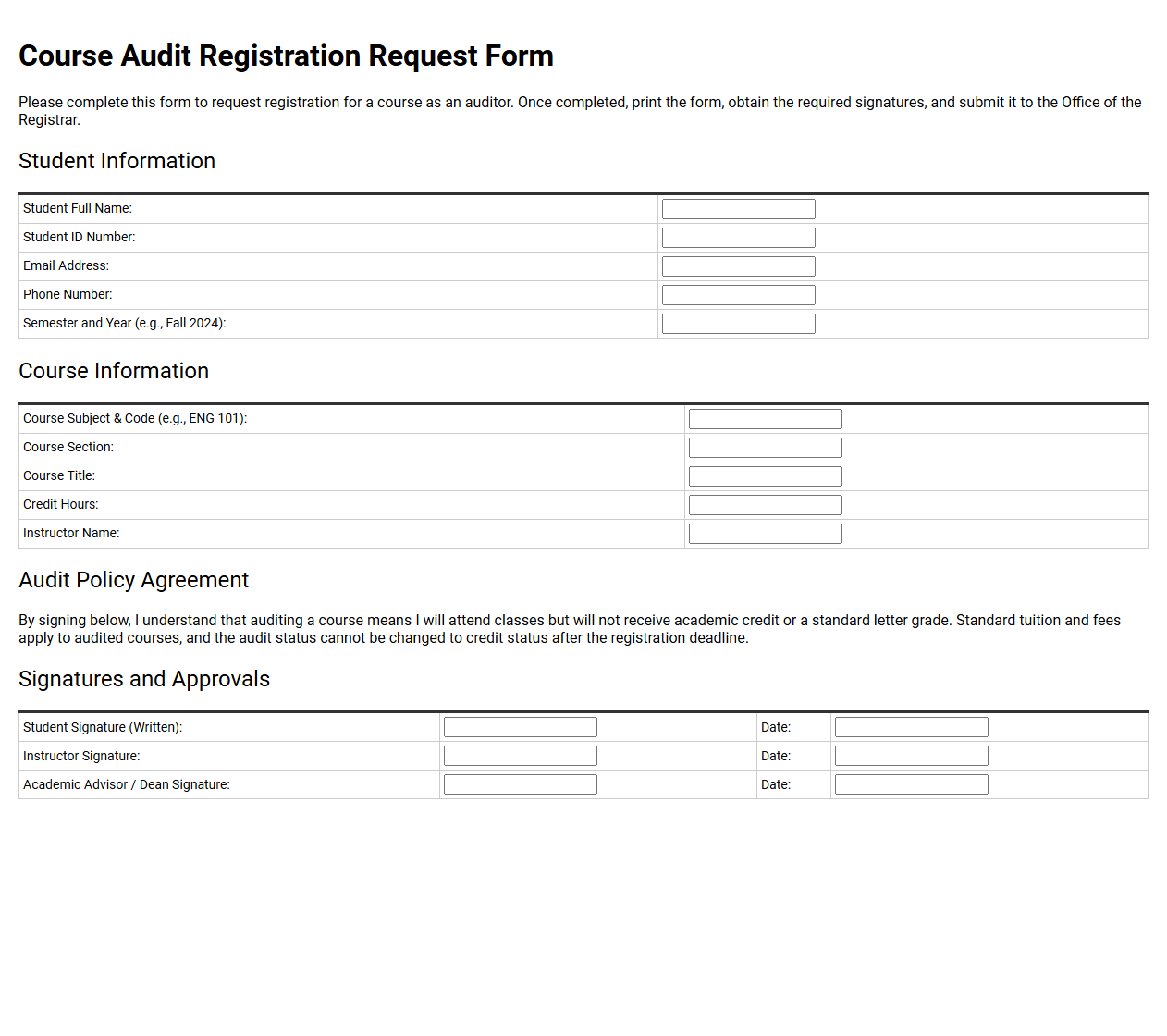Click the 'Course Section:' label
Screen dimensions: 1167x1036
coord(68,448)
